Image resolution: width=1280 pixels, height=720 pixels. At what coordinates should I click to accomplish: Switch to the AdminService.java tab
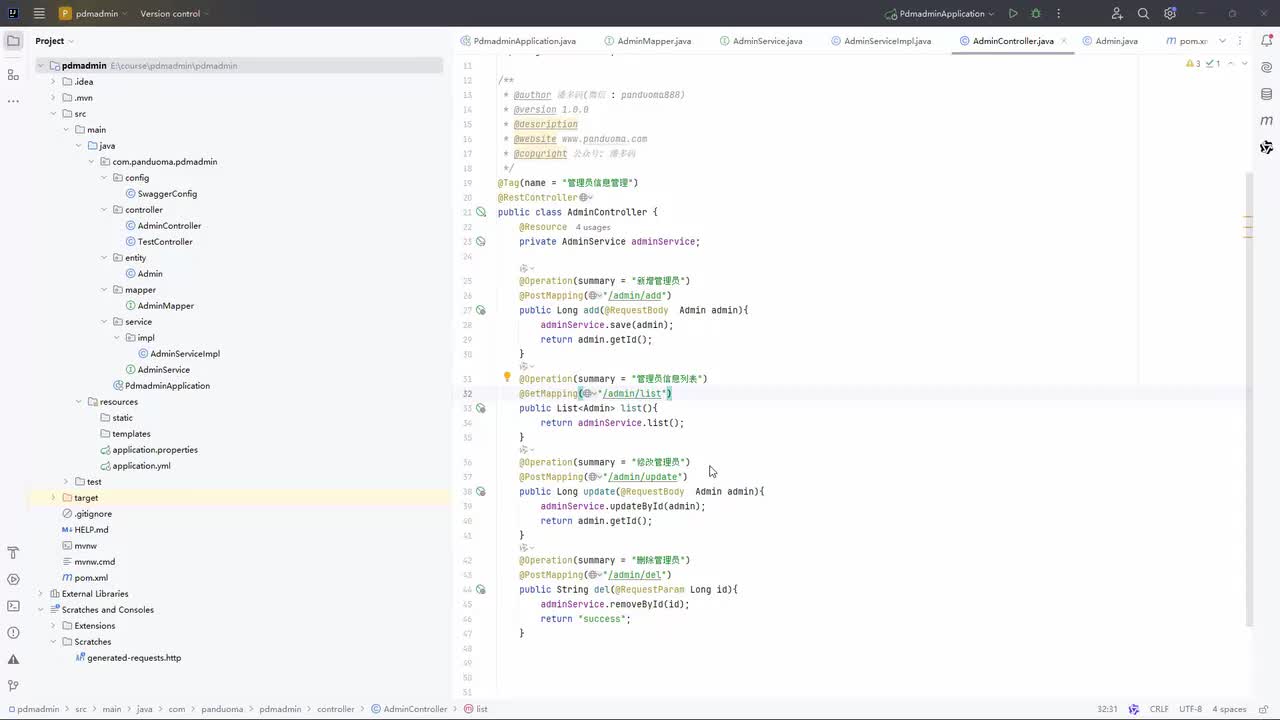coord(767,41)
